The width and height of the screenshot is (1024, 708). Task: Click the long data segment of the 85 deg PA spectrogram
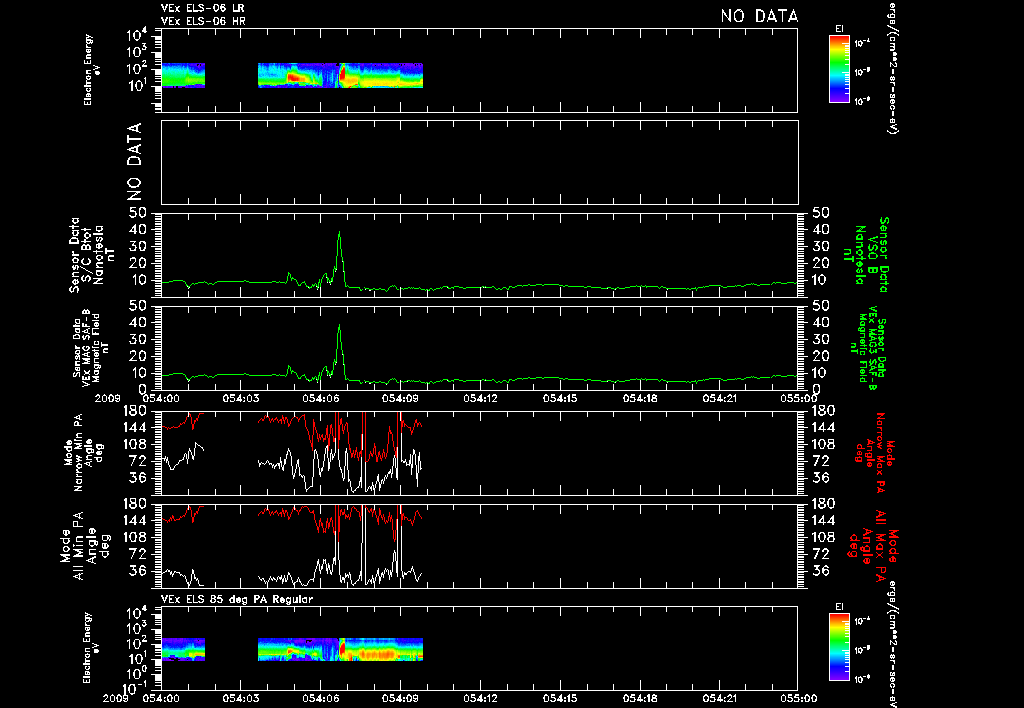[x=340, y=649]
